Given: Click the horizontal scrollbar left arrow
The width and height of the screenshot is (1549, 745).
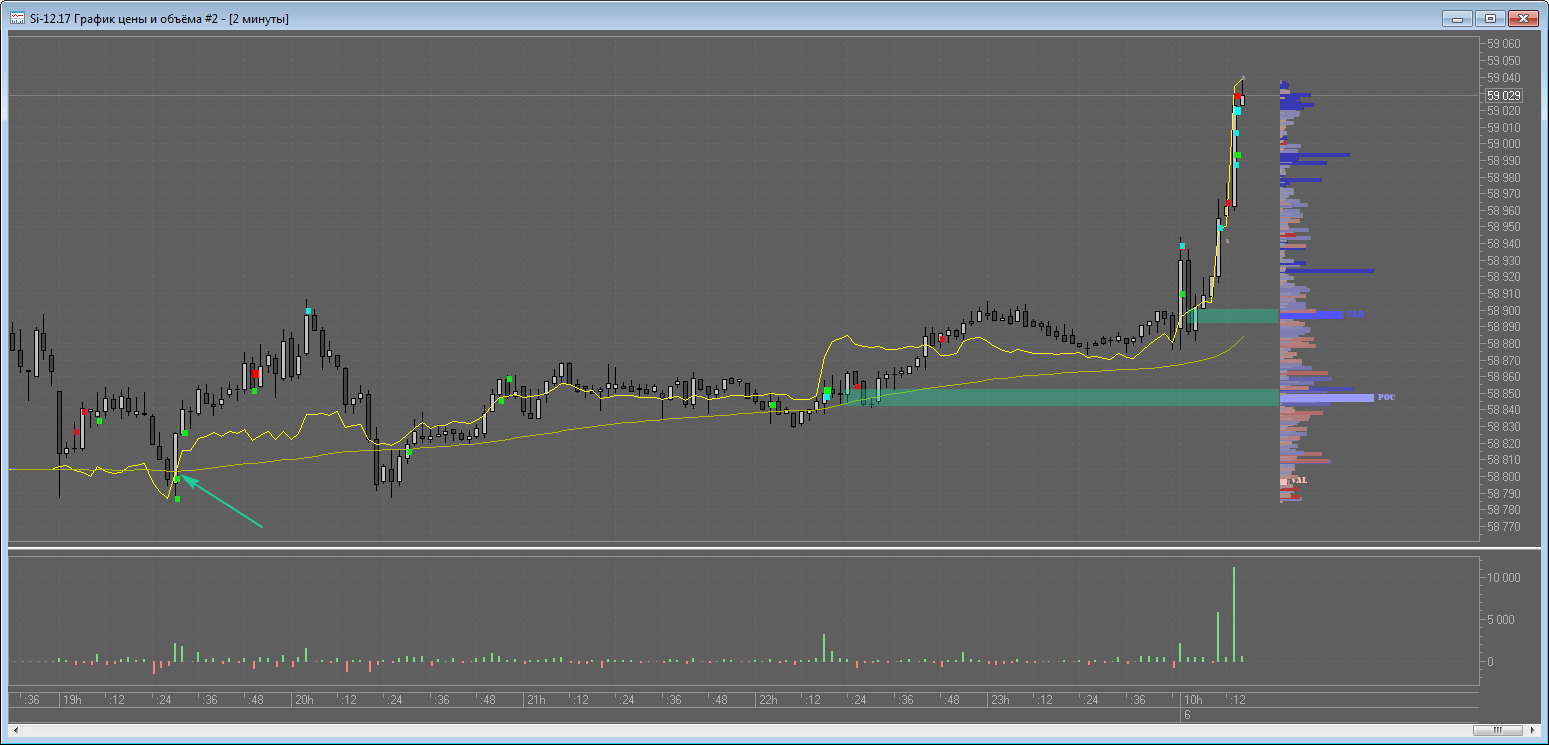Looking at the screenshot, I should tap(14, 729).
